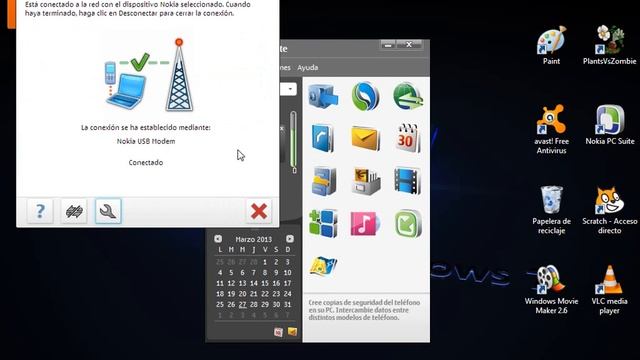The image size is (640, 360).
Task: Click the Conectado status text
Action: 146,162
